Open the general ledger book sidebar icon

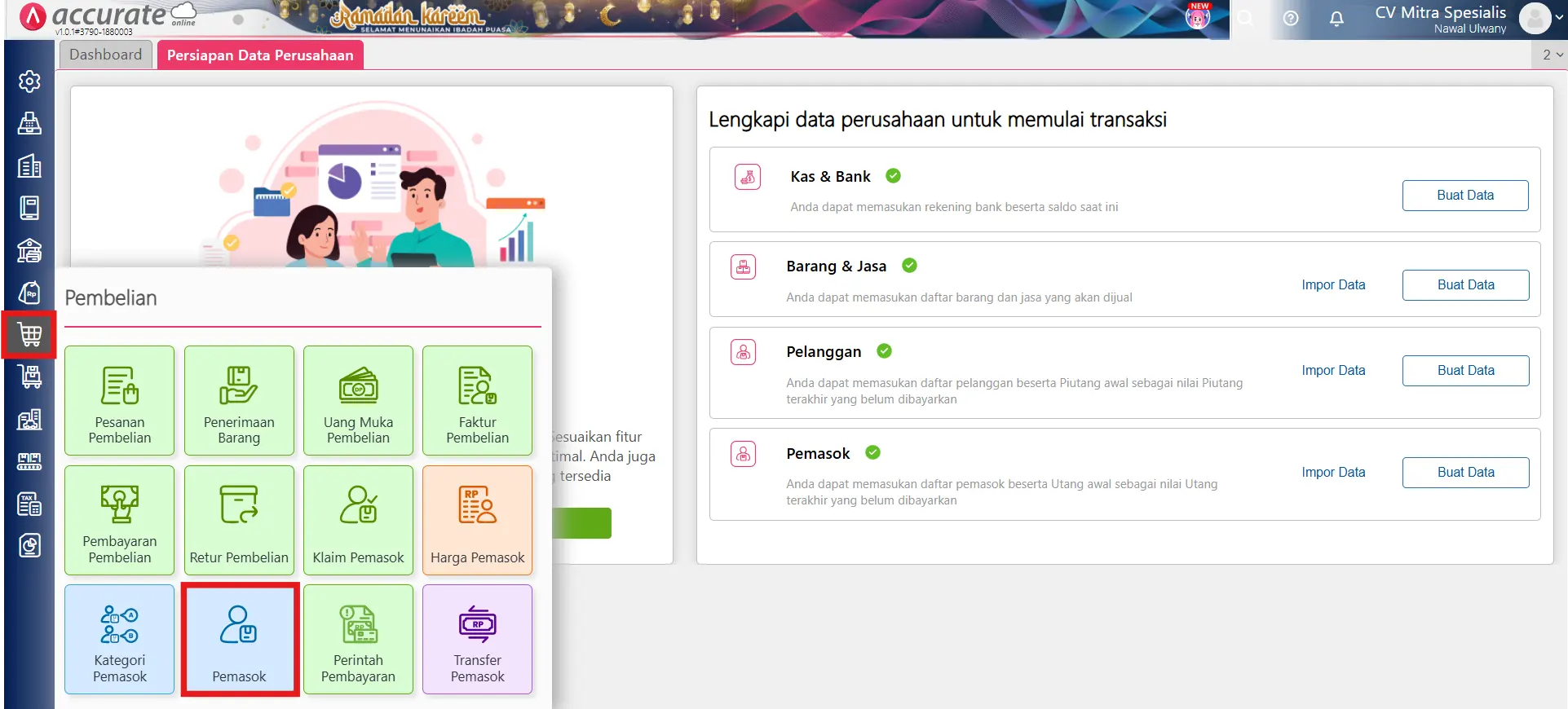pyautogui.click(x=29, y=208)
